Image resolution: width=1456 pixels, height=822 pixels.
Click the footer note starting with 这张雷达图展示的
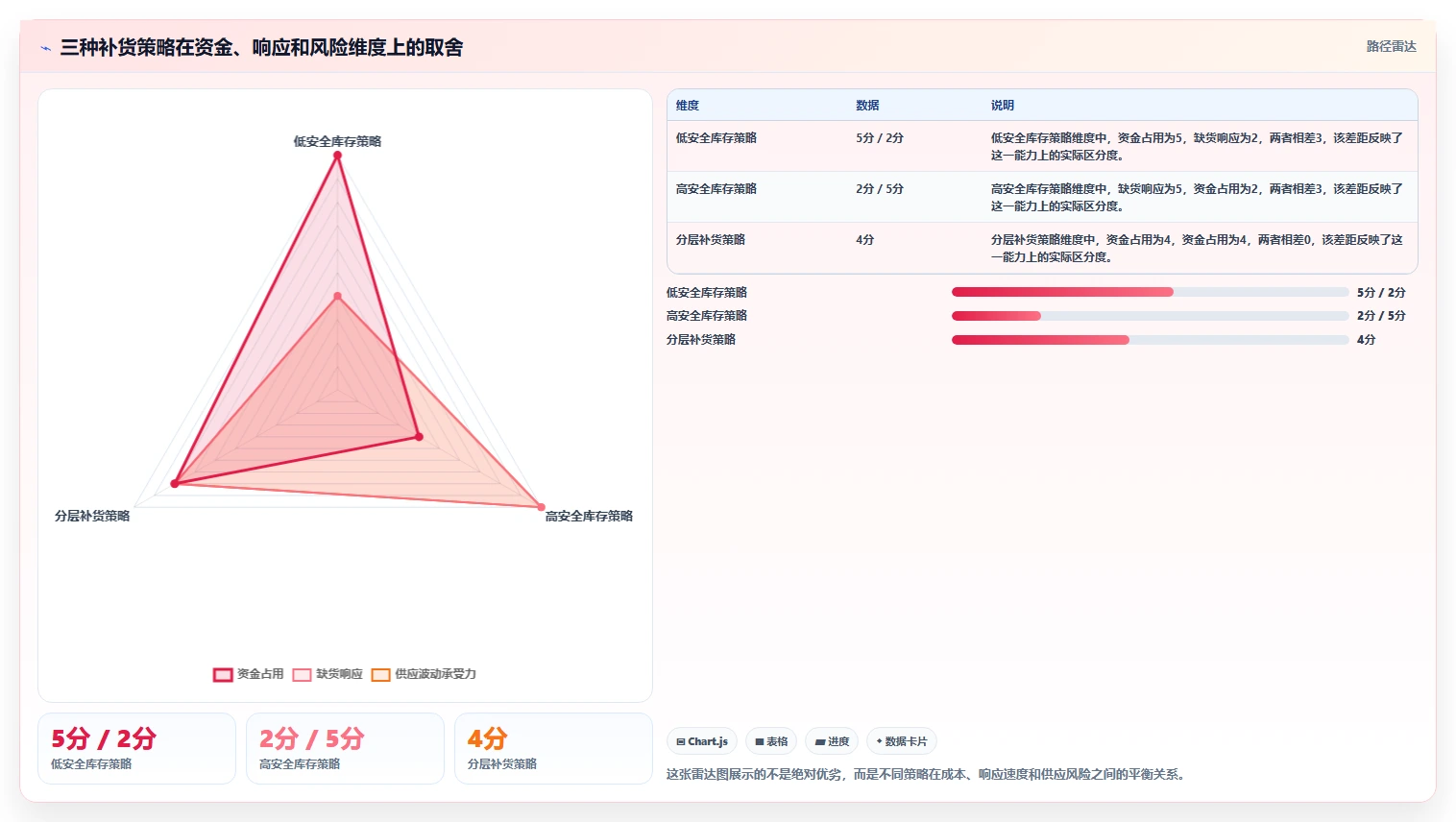pyautogui.click(x=928, y=774)
